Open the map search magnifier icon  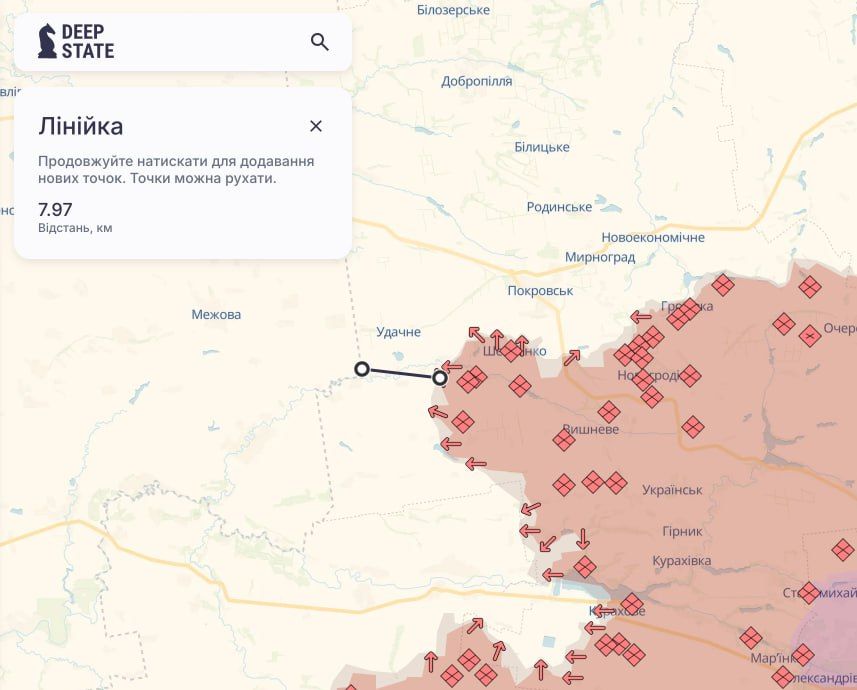tap(320, 42)
